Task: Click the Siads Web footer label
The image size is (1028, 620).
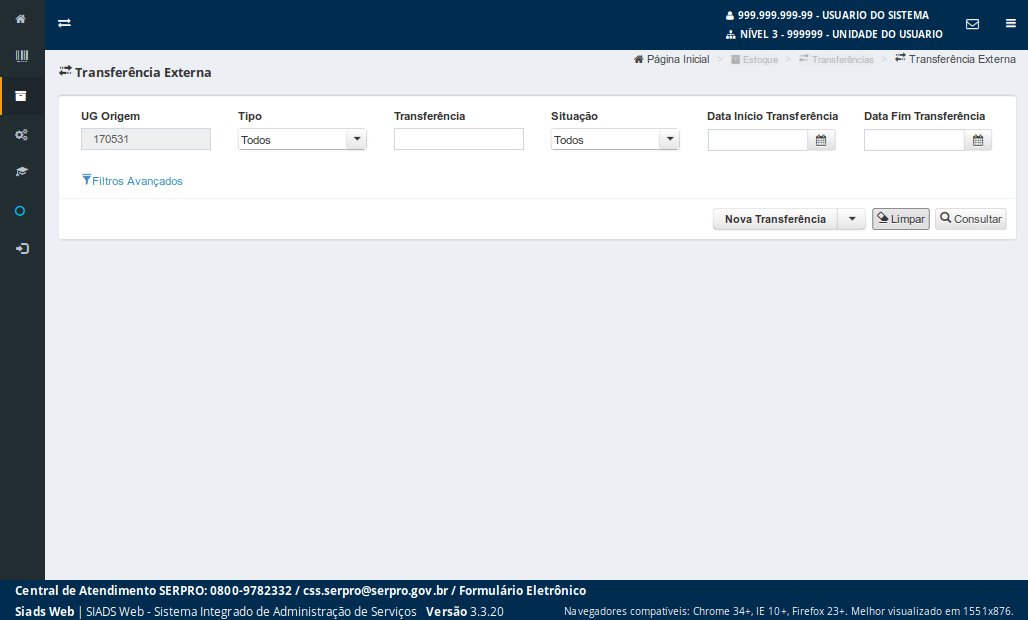Action: pos(45,611)
